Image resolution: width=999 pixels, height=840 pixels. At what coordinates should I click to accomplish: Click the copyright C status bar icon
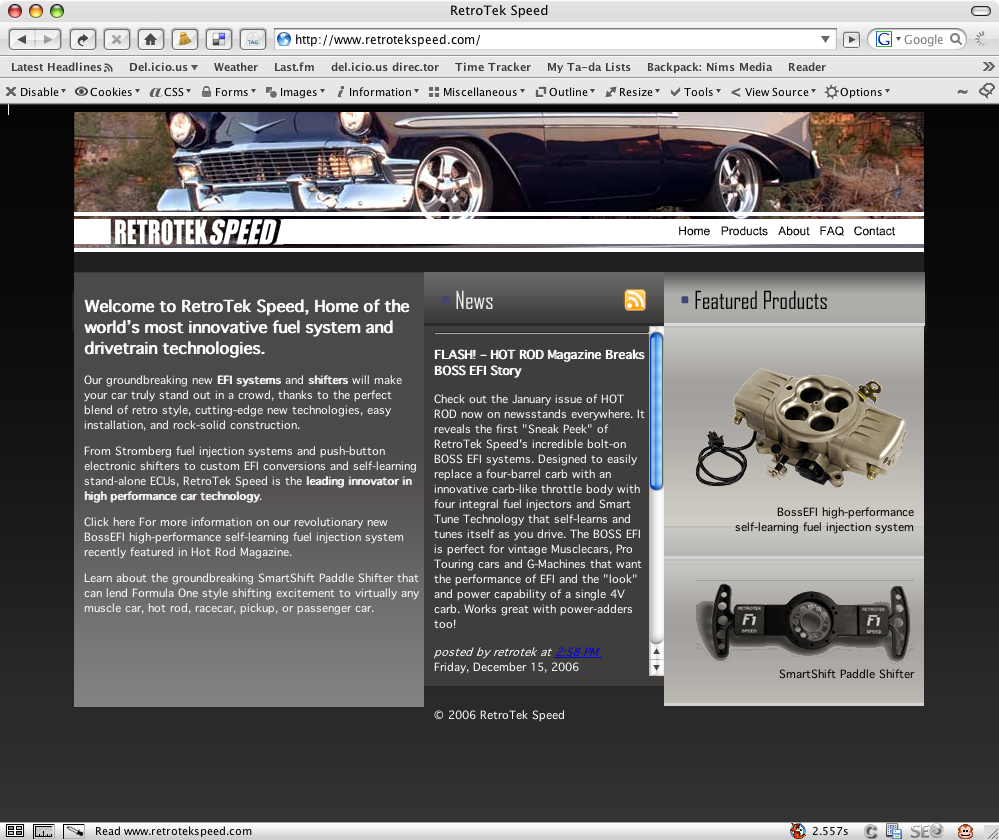[870, 831]
